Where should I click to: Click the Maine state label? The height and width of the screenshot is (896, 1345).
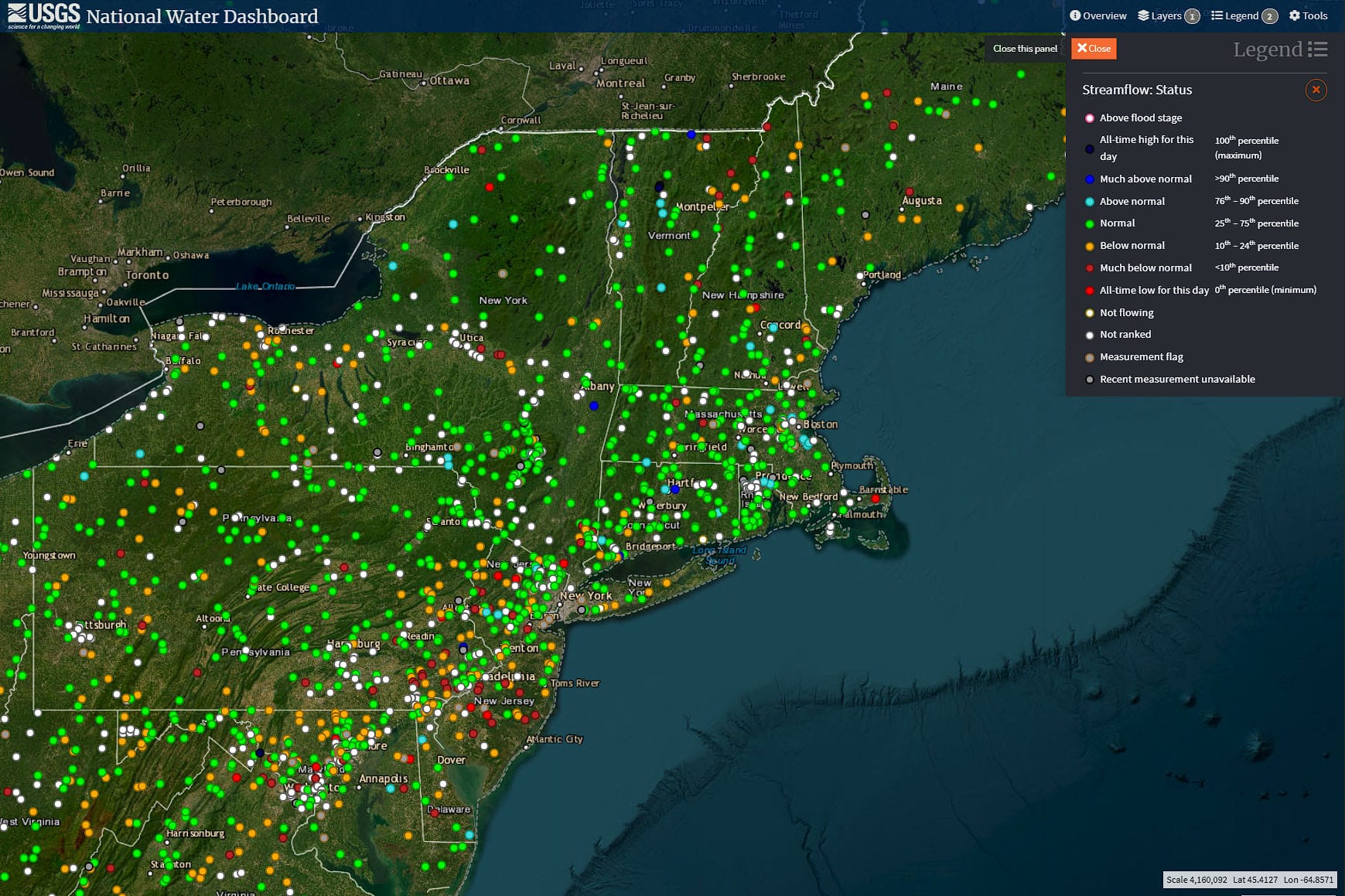pos(947,86)
